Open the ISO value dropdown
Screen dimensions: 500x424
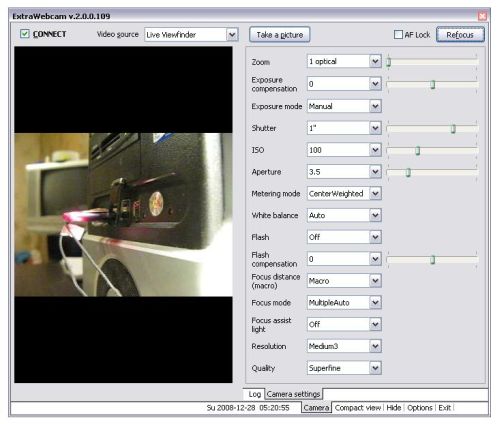[344, 150]
